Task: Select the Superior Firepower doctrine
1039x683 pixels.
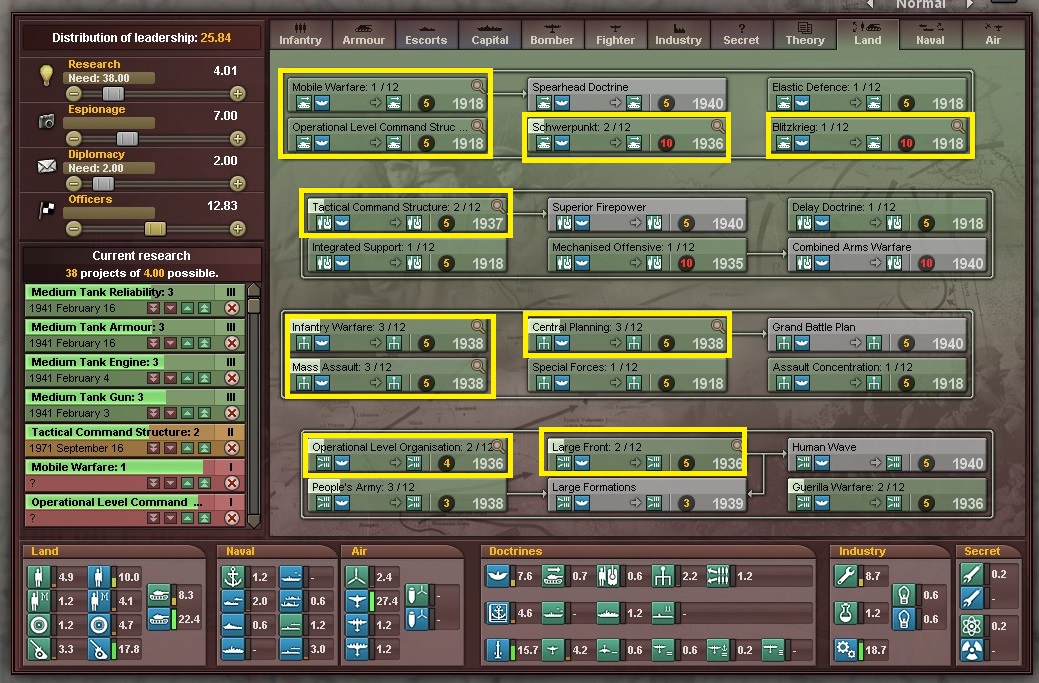Action: click(x=647, y=215)
